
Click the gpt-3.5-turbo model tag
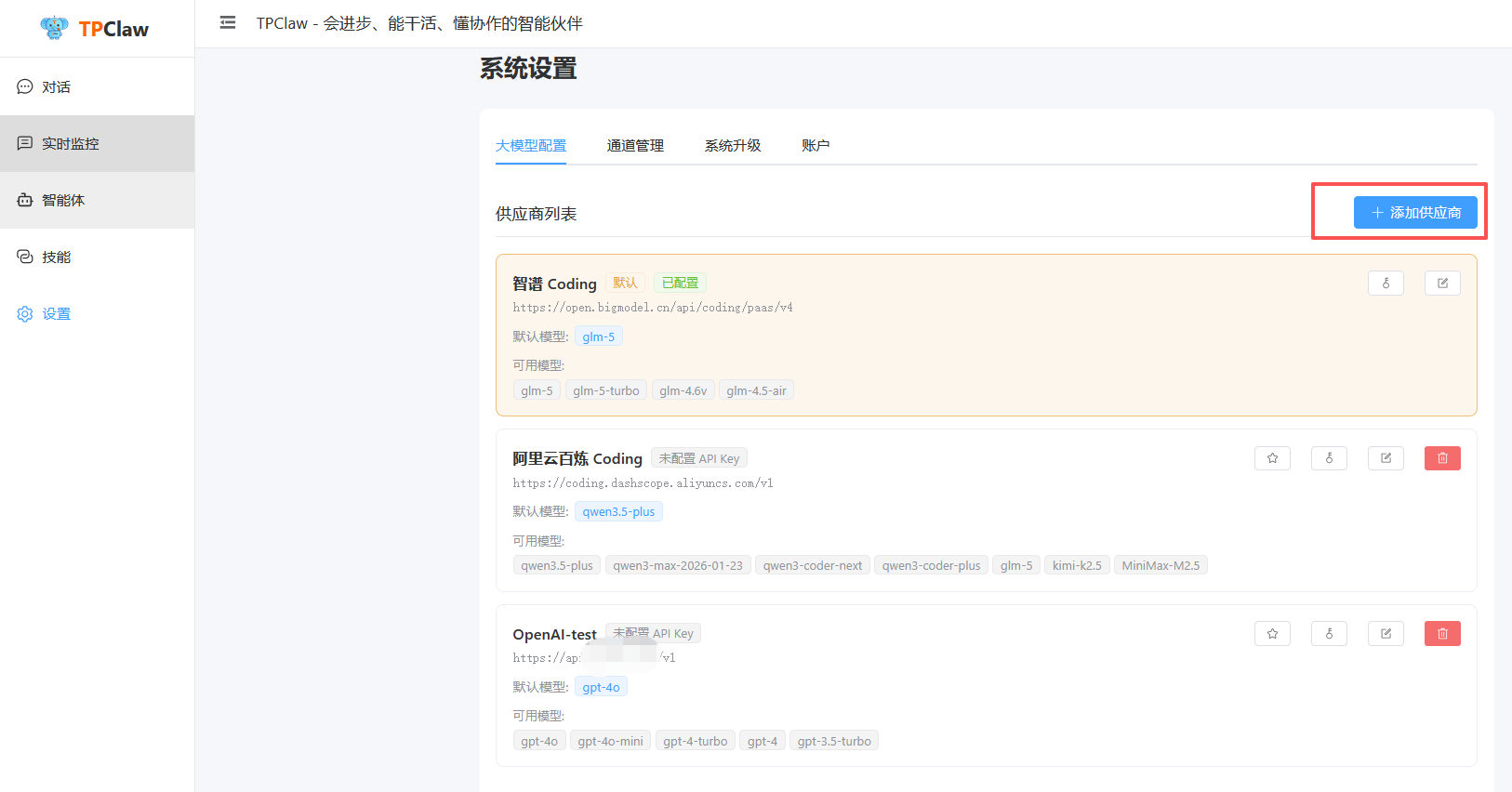pyautogui.click(x=834, y=741)
